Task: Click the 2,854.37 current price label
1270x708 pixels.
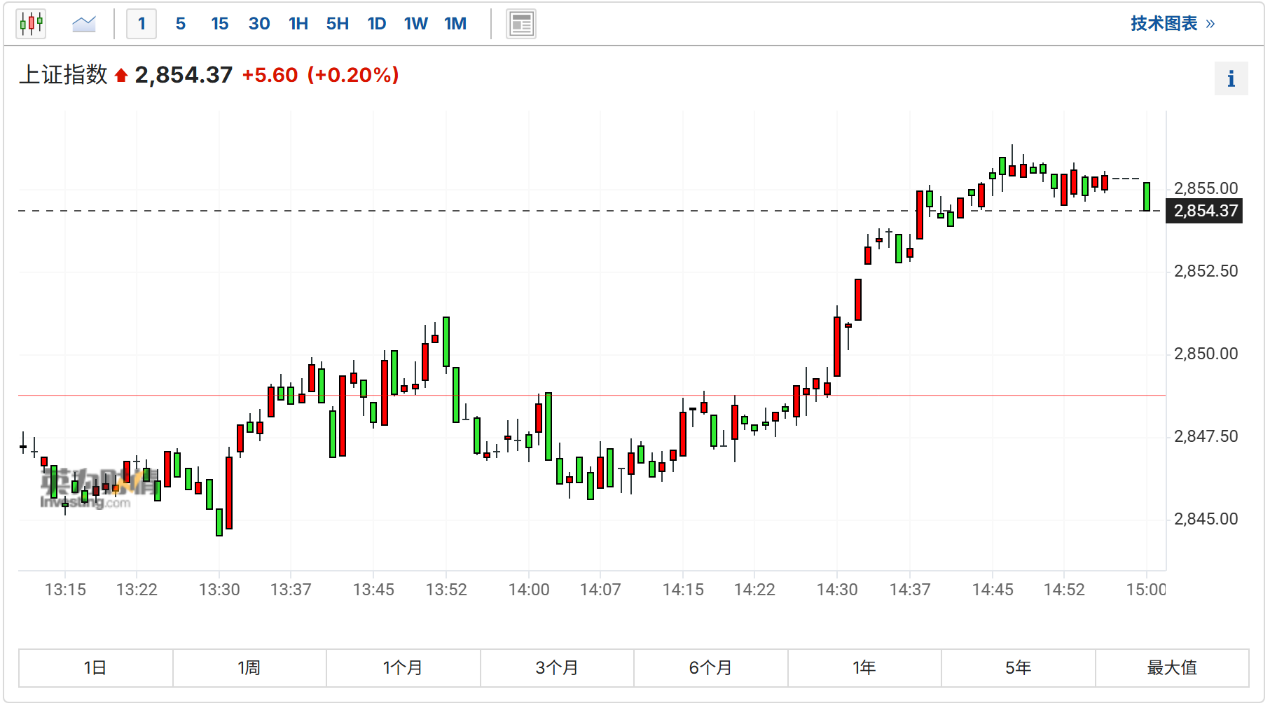Action: pos(1206,211)
